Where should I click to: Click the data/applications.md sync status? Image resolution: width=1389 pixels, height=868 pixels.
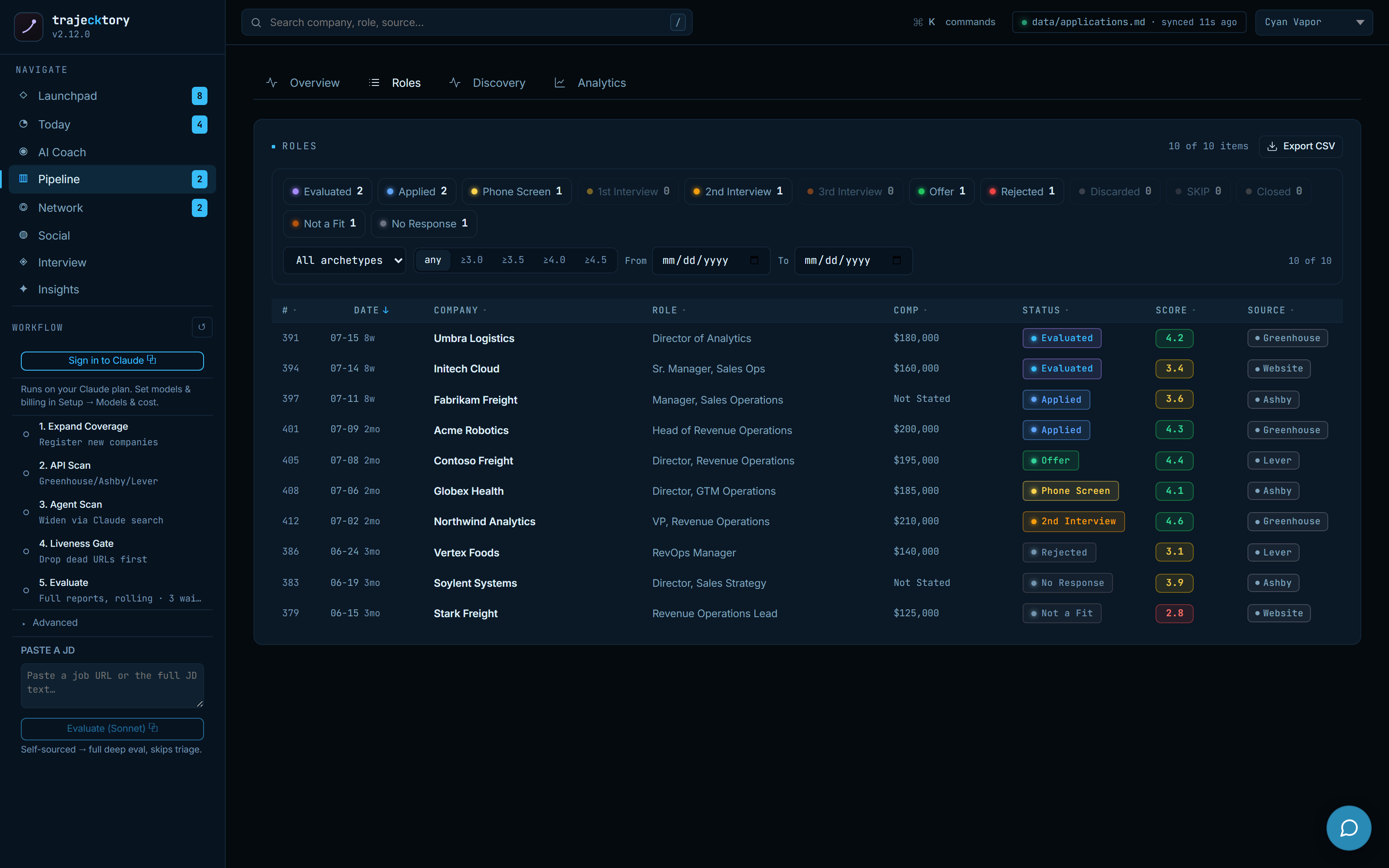click(x=1129, y=22)
